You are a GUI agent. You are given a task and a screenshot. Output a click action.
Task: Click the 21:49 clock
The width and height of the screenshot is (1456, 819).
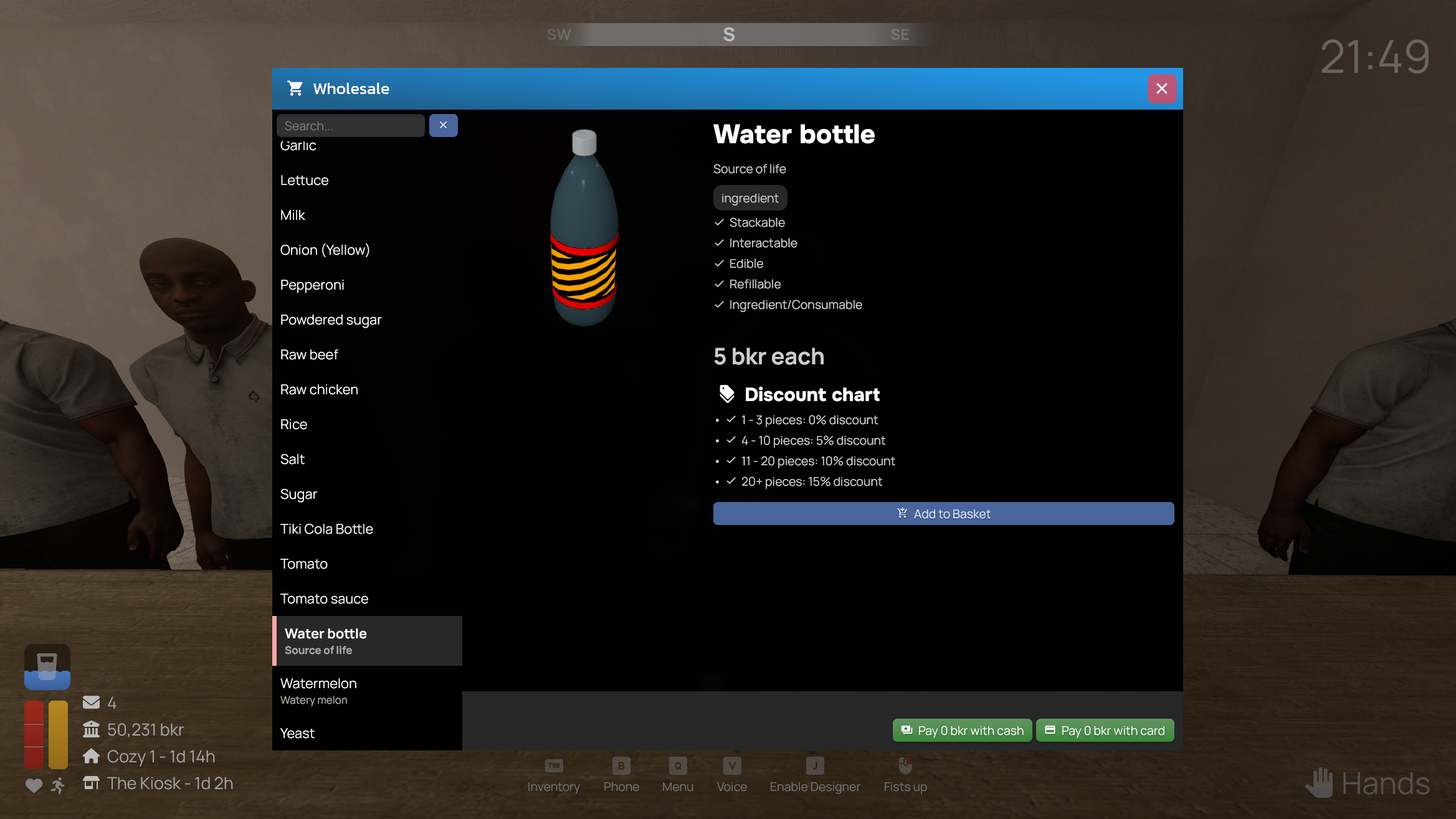click(x=1375, y=57)
